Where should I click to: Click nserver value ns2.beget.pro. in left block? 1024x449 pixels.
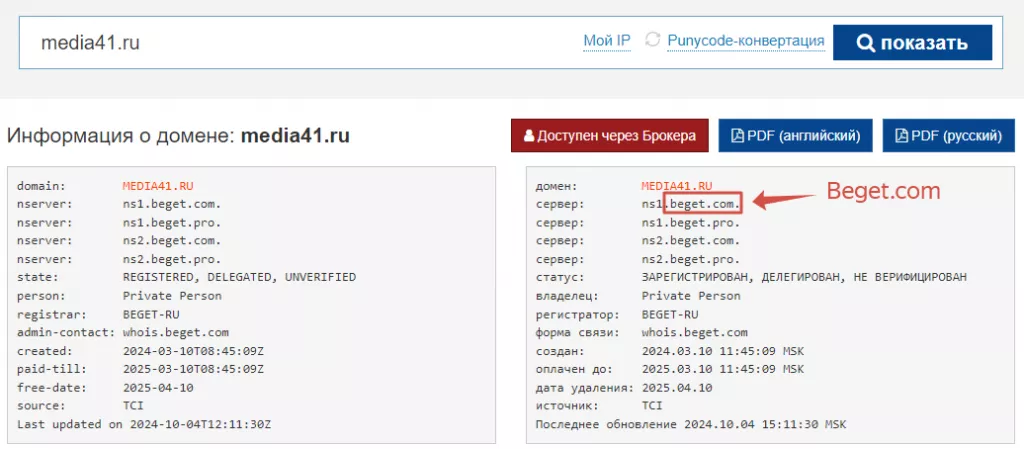tap(172, 258)
